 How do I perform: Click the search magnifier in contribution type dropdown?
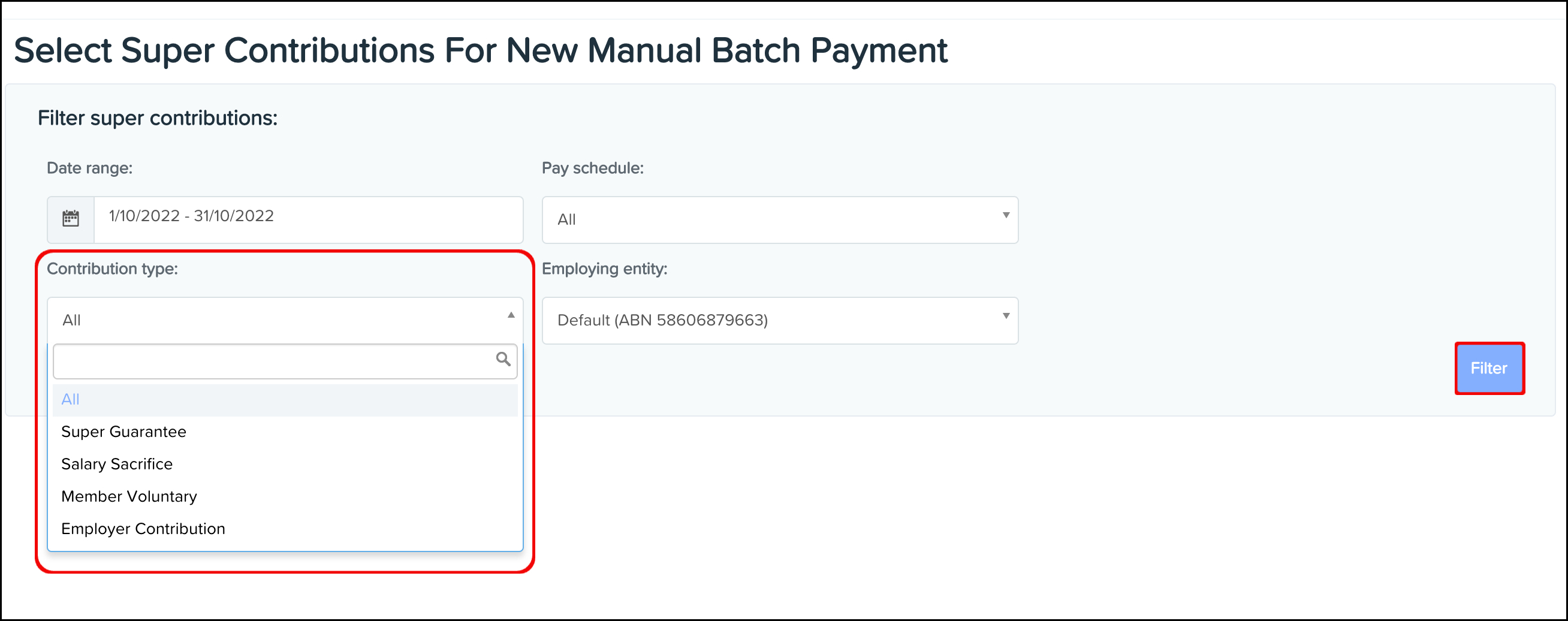pyautogui.click(x=503, y=360)
